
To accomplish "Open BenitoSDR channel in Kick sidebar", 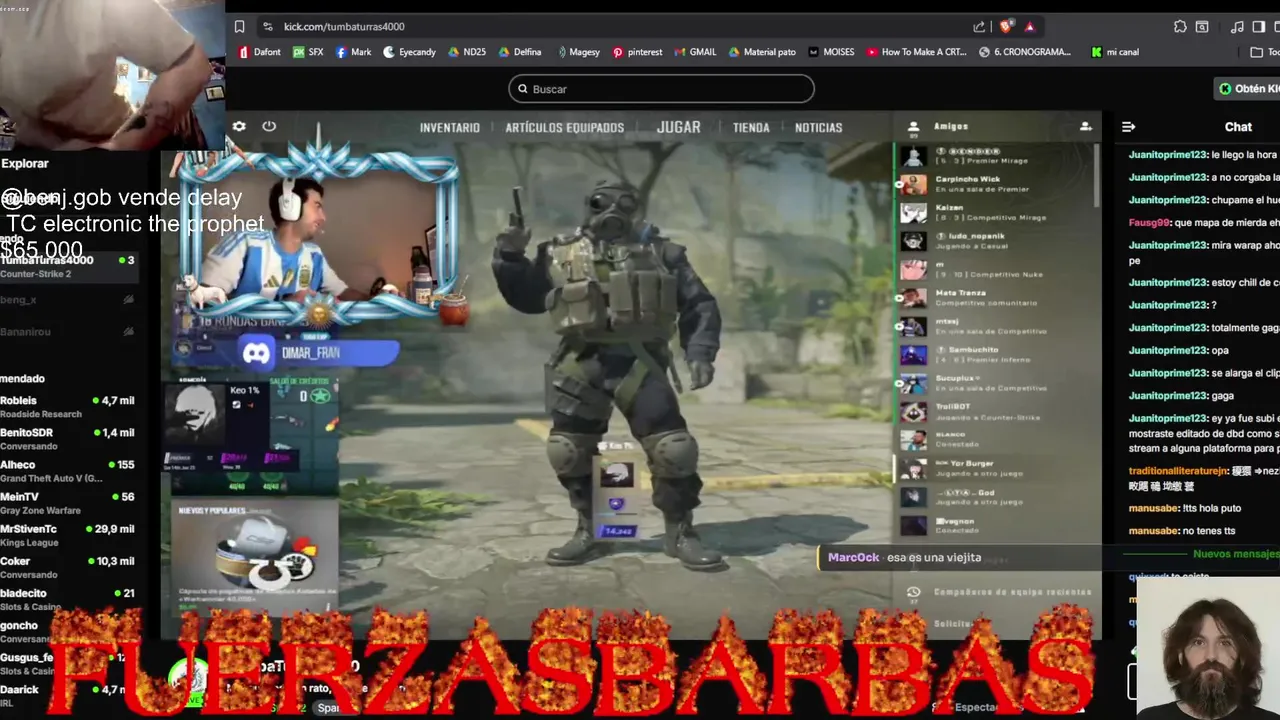I will pos(68,439).
